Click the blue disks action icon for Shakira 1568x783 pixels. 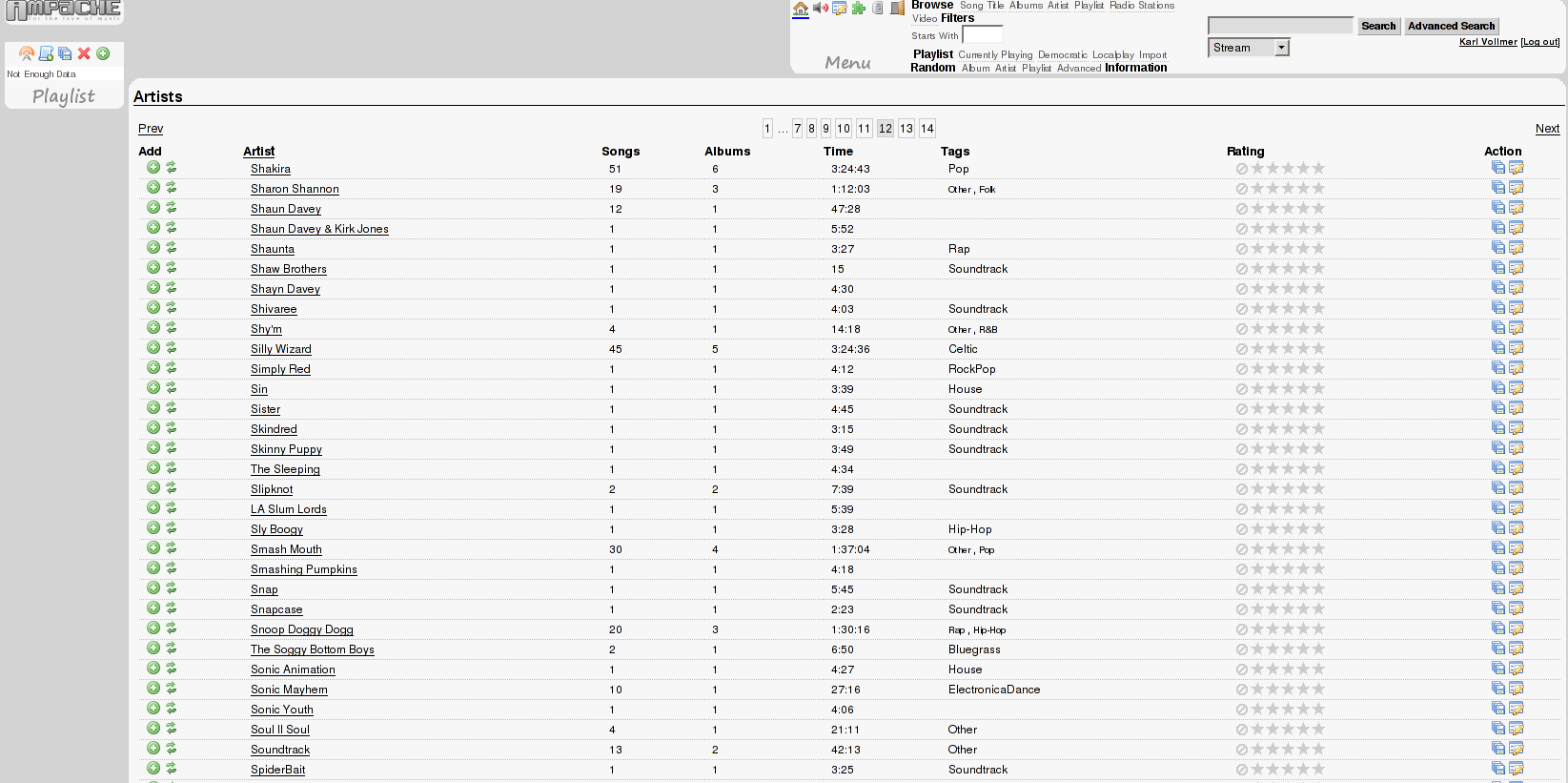[x=1498, y=168]
